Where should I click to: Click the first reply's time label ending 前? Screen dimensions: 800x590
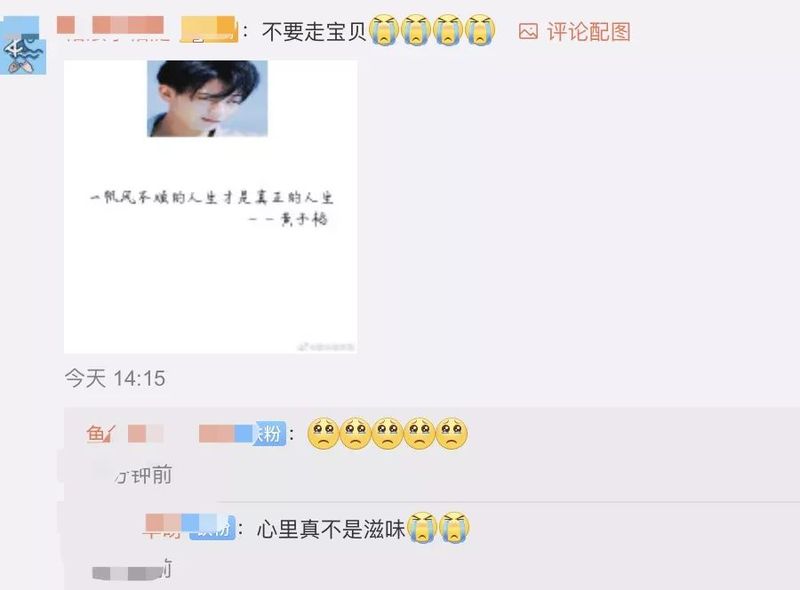[144, 476]
